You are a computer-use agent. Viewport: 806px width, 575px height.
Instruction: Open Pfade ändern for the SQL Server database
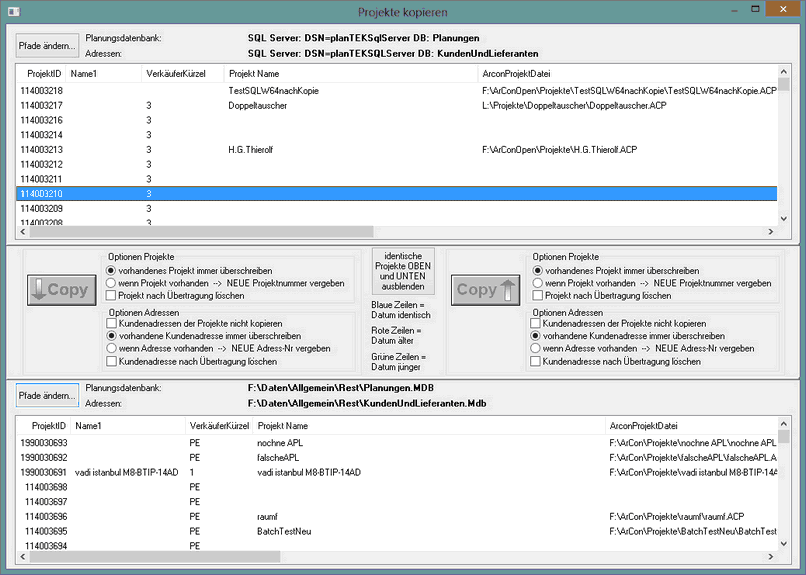[x=47, y=45]
